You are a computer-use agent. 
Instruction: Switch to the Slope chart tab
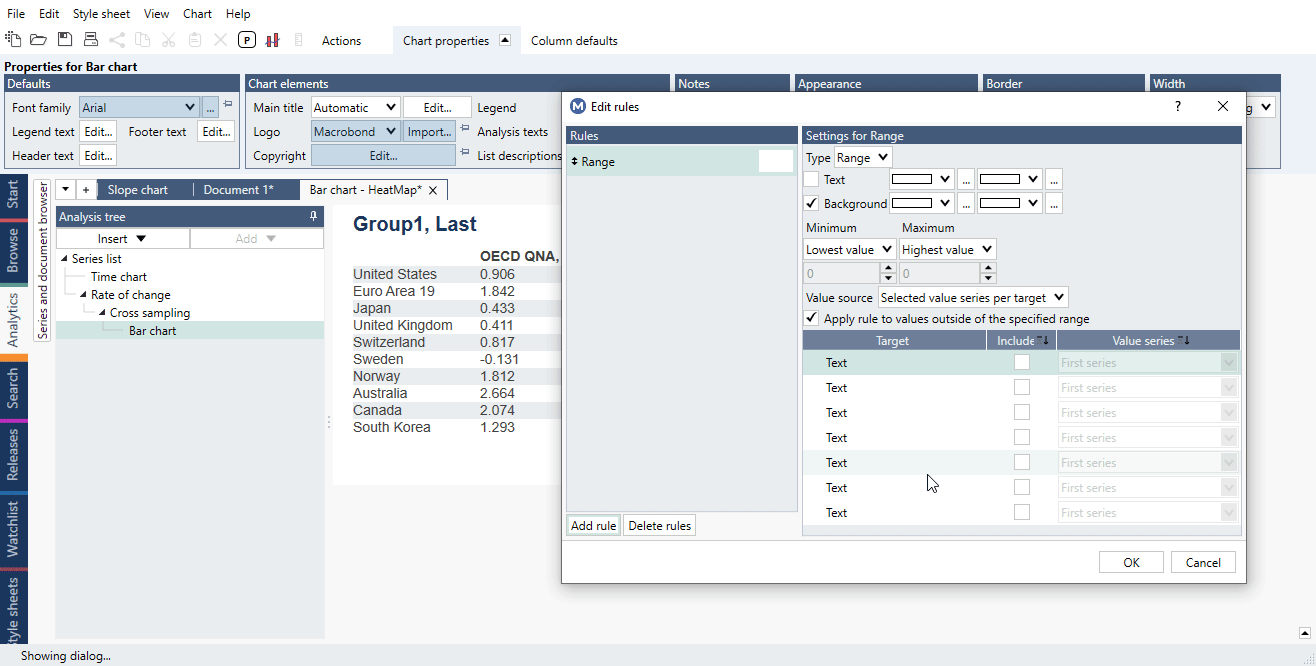click(x=138, y=190)
